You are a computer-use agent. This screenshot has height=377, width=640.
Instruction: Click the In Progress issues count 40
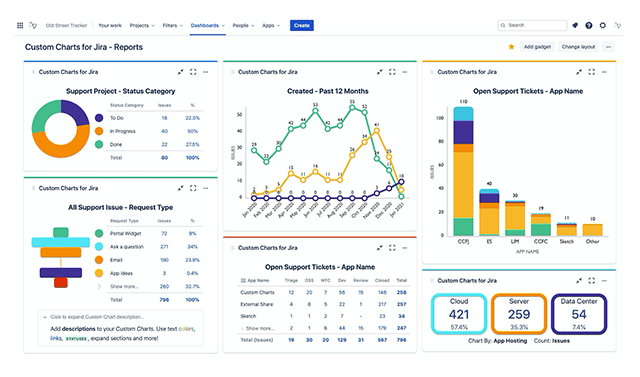(164, 131)
